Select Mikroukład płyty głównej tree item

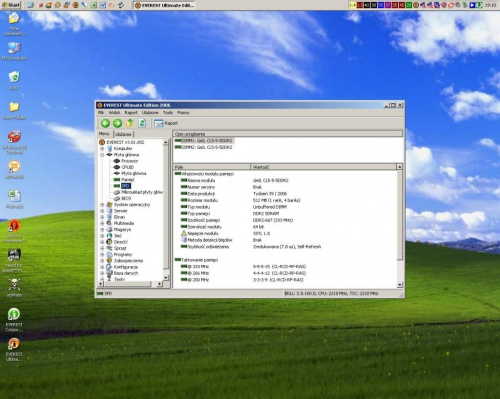(142, 192)
